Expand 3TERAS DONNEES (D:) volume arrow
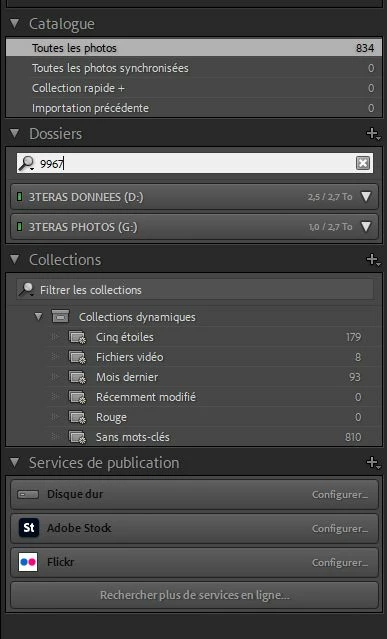The image size is (387, 639). coord(366,197)
